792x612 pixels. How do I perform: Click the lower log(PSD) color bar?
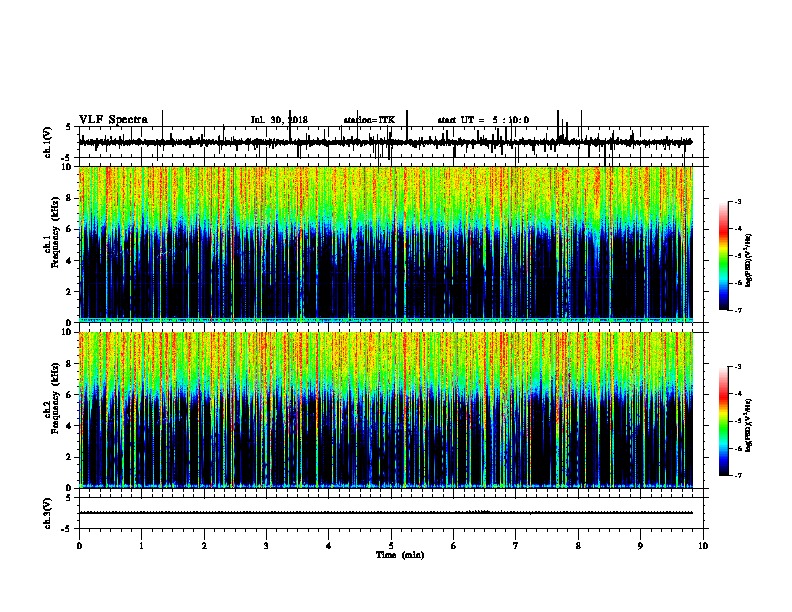(724, 421)
